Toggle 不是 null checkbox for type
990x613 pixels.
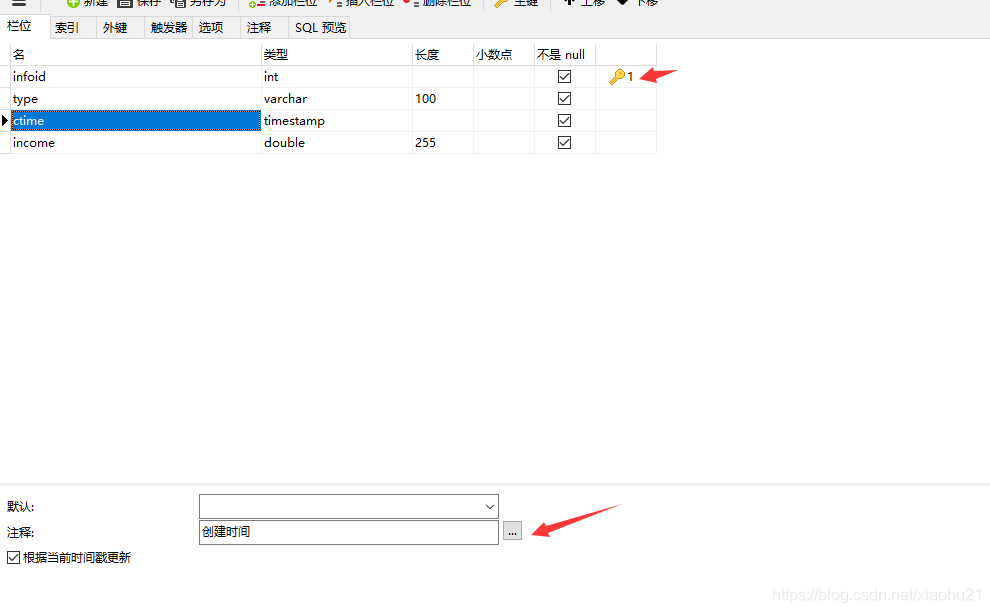(x=564, y=98)
